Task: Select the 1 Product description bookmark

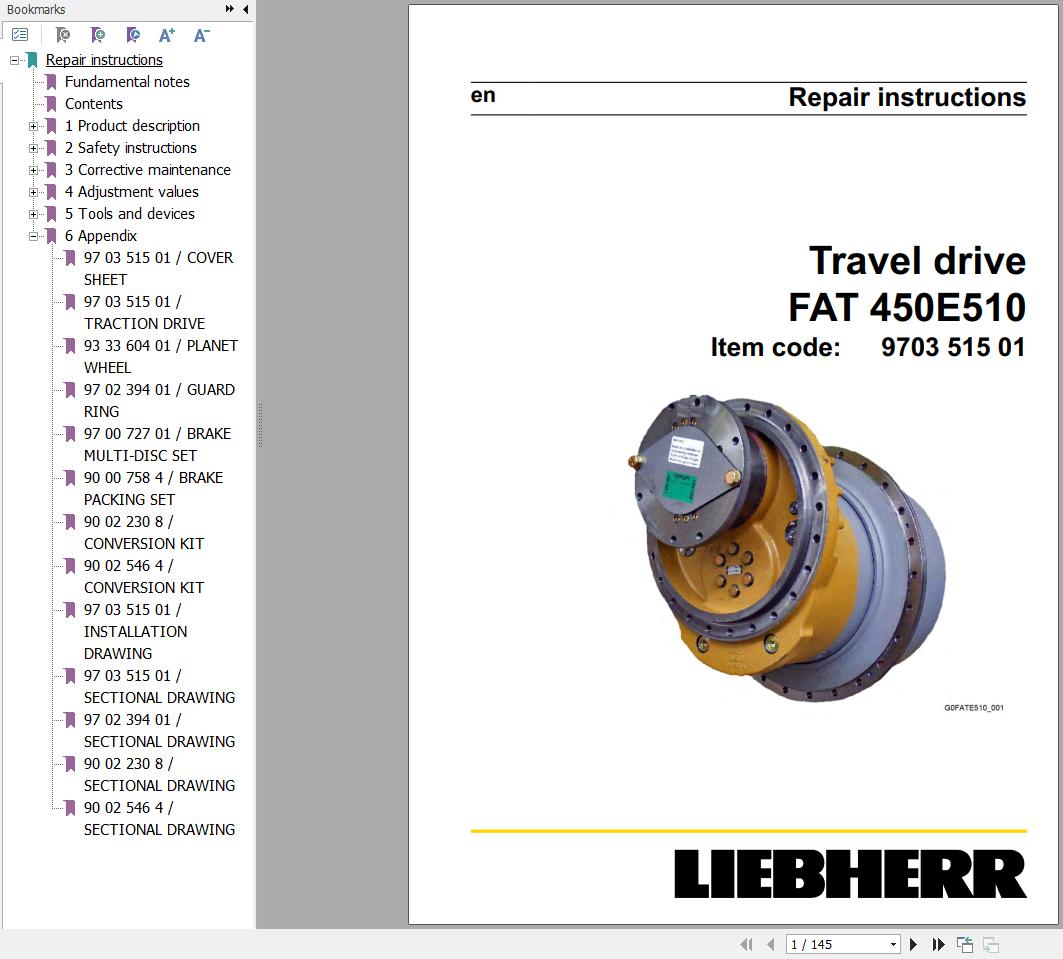Action: click(x=132, y=126)
